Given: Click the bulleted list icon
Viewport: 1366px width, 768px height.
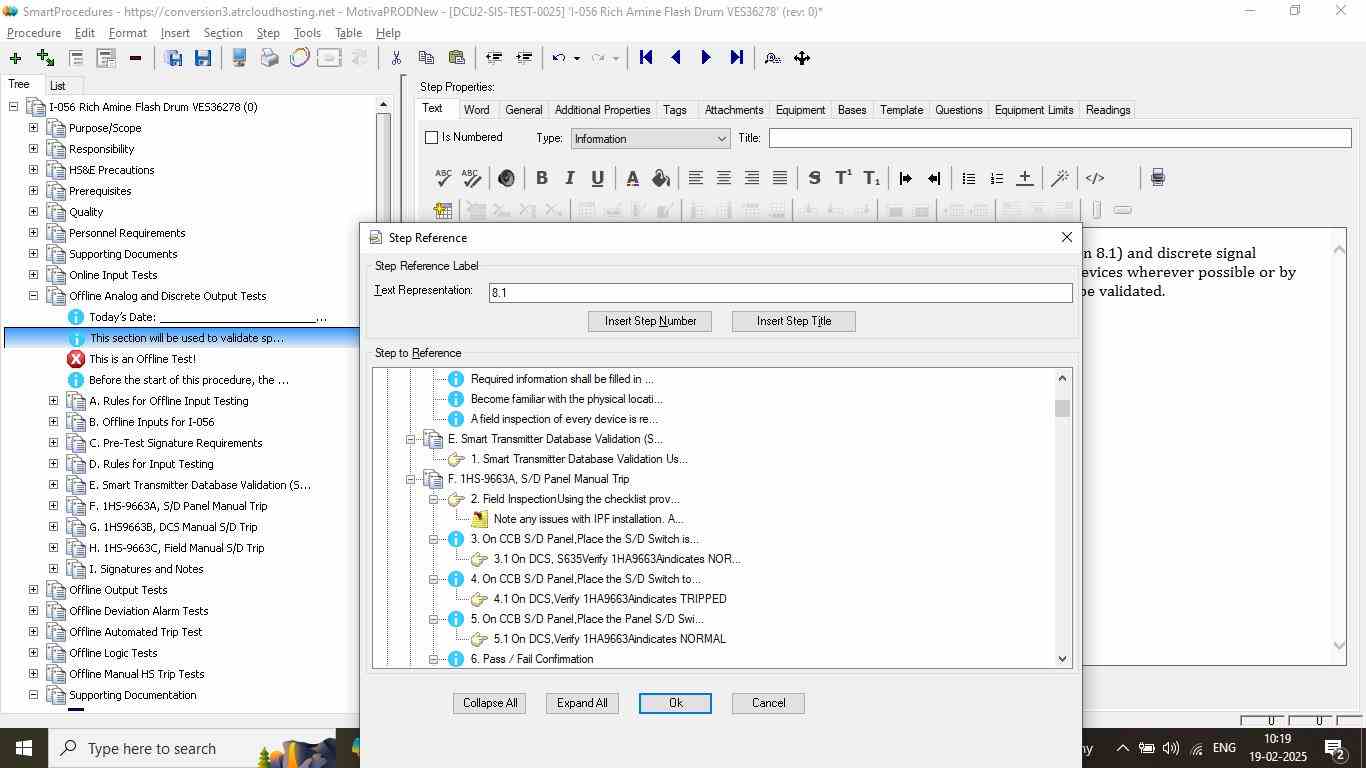Looking at the screenshot, I should [x=968, y=178].
